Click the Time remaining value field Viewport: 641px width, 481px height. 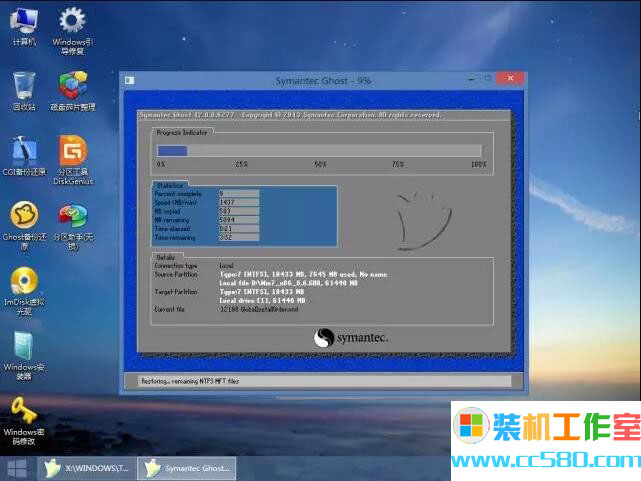[239, 237]
